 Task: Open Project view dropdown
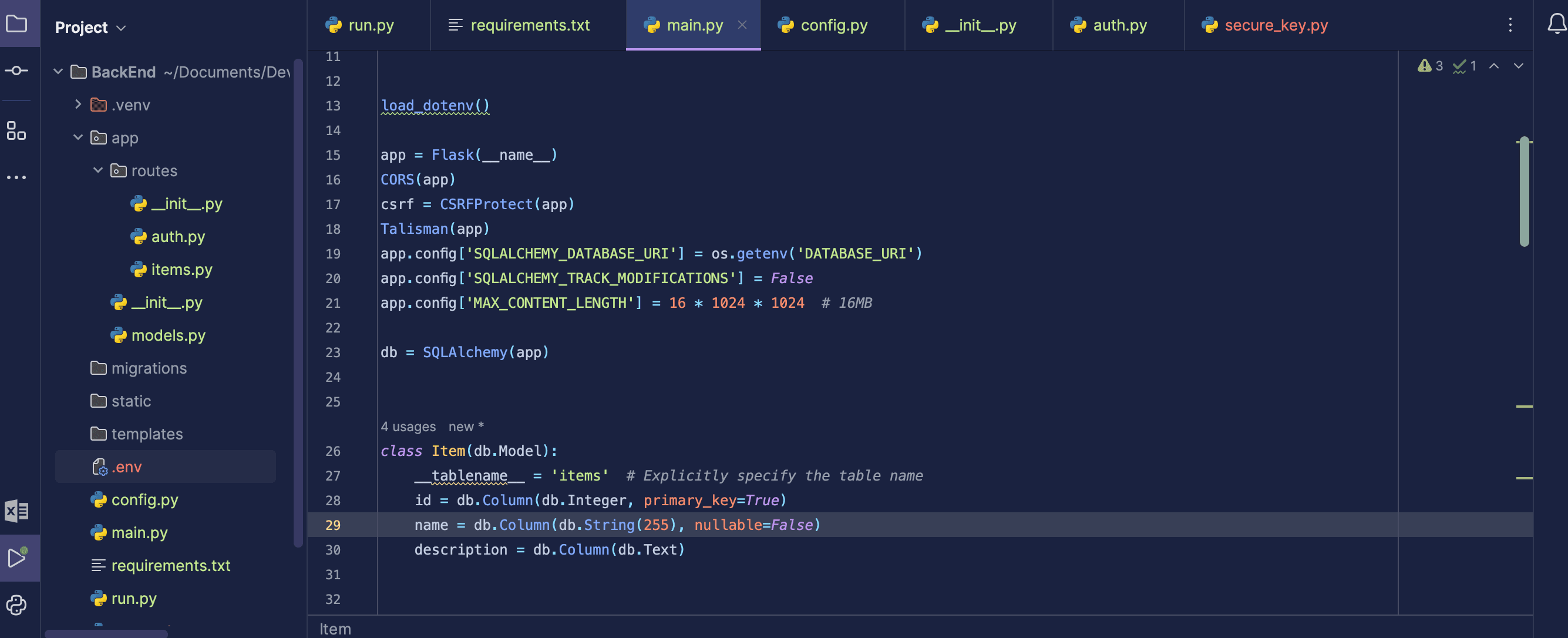pos(90,28)
